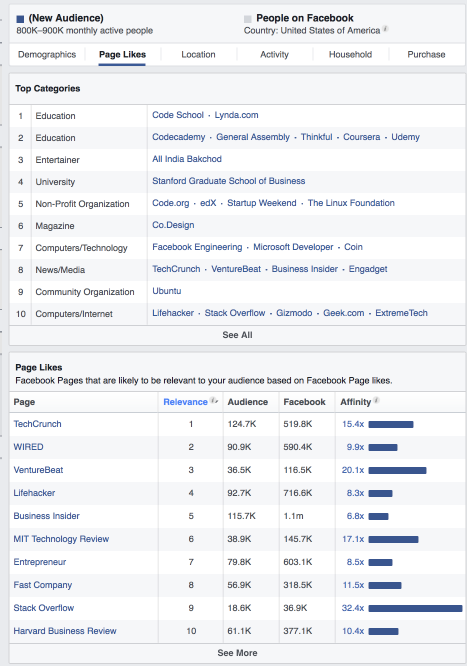Viewport: 467px width, 666px height.
Task: Open the Microsoft Developer link
Action: 293,247
